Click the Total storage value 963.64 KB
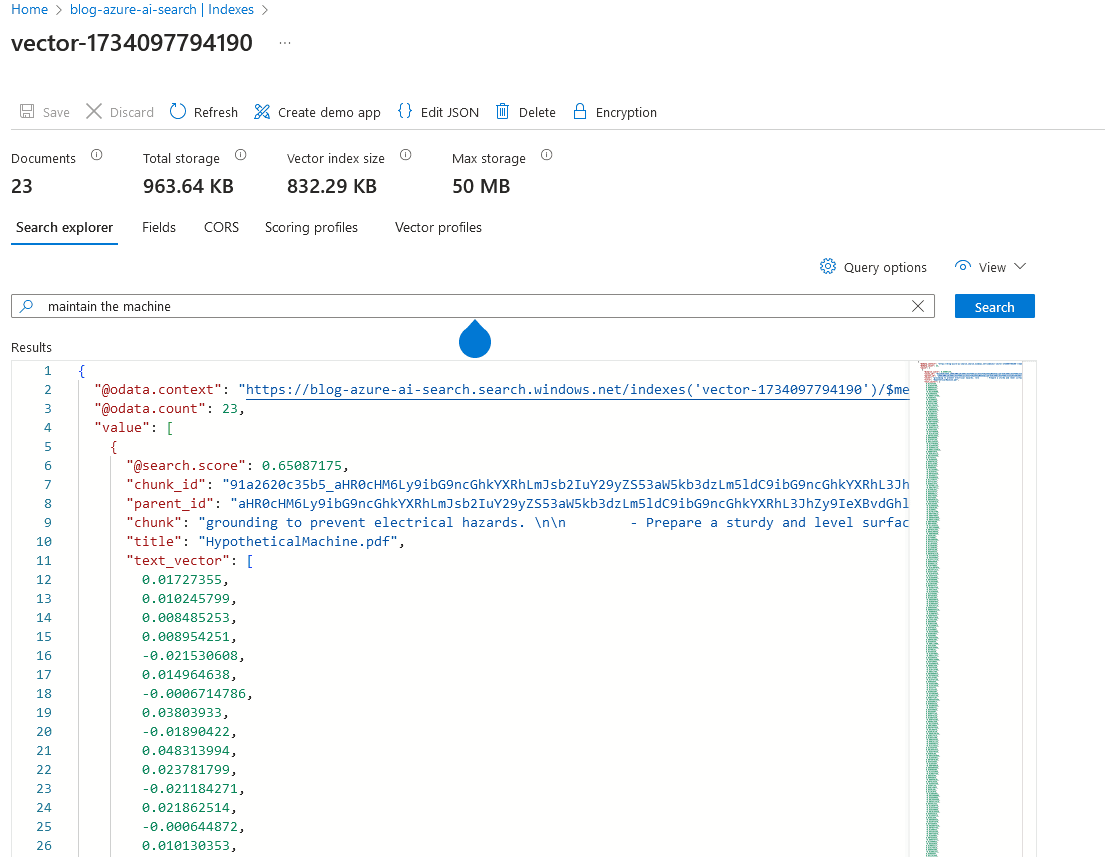Screen dimensions: 1105x857 [x=188, y=187]
